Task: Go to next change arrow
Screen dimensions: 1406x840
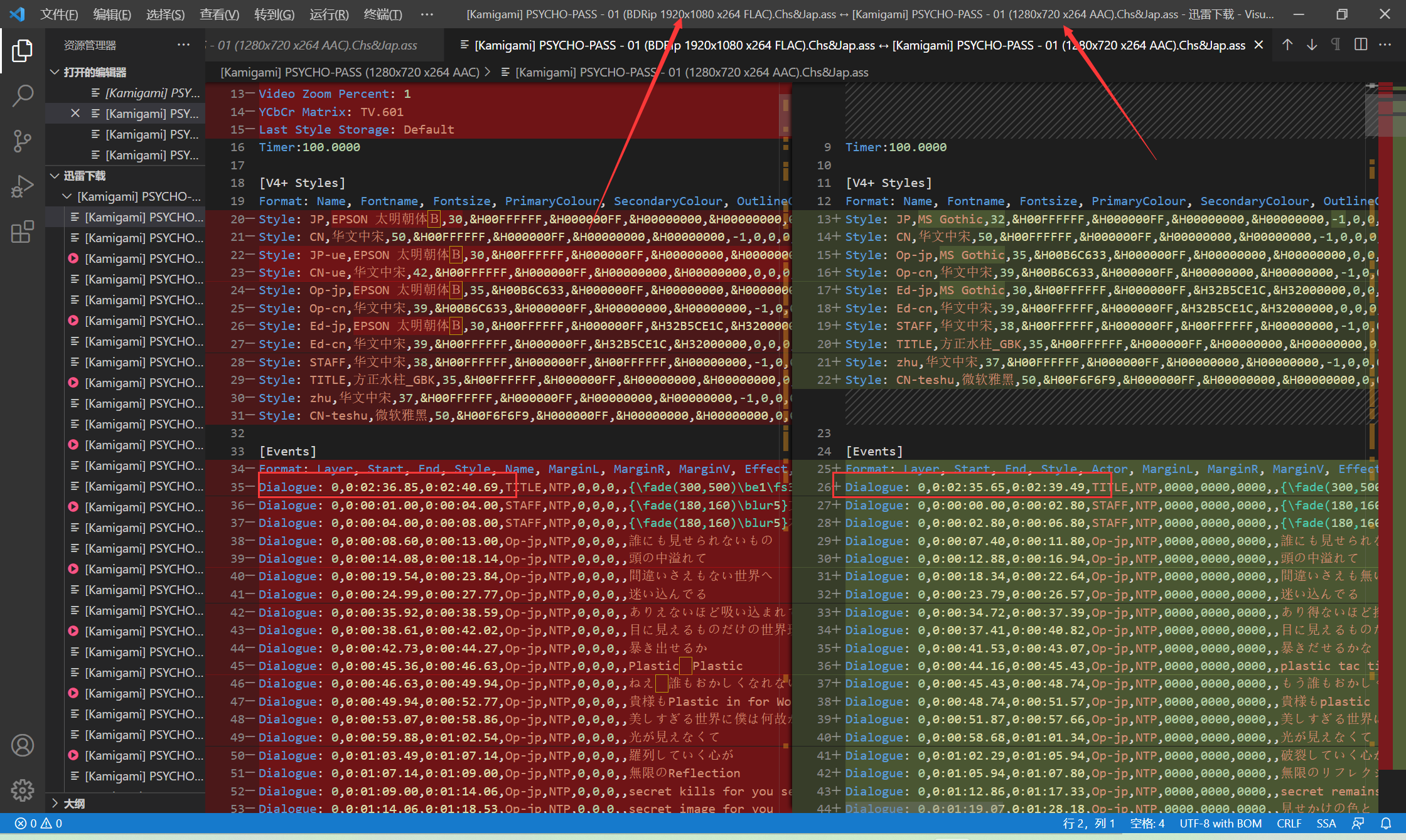Action: point(1312,45)
